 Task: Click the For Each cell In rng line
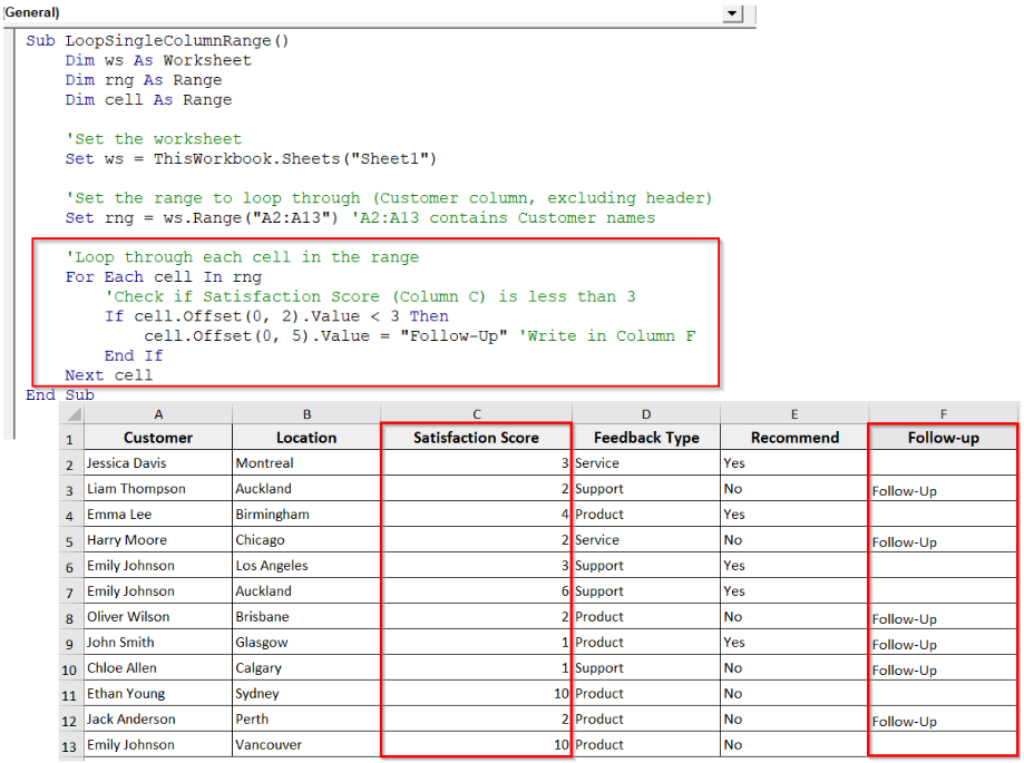163,277
